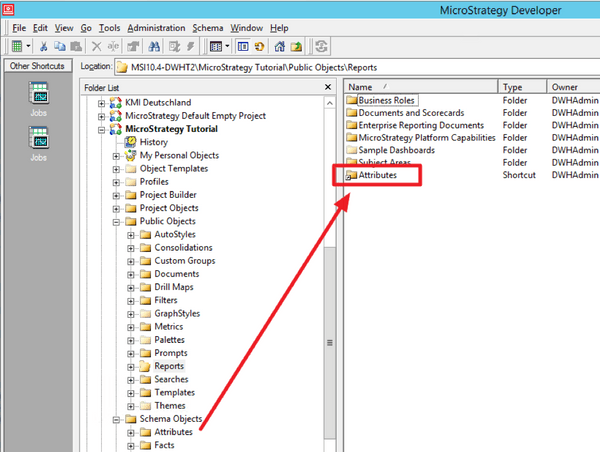Click the lightning bolt Run icon
The width and height of the screenshot is (600, 452).
tap(191, 46)
